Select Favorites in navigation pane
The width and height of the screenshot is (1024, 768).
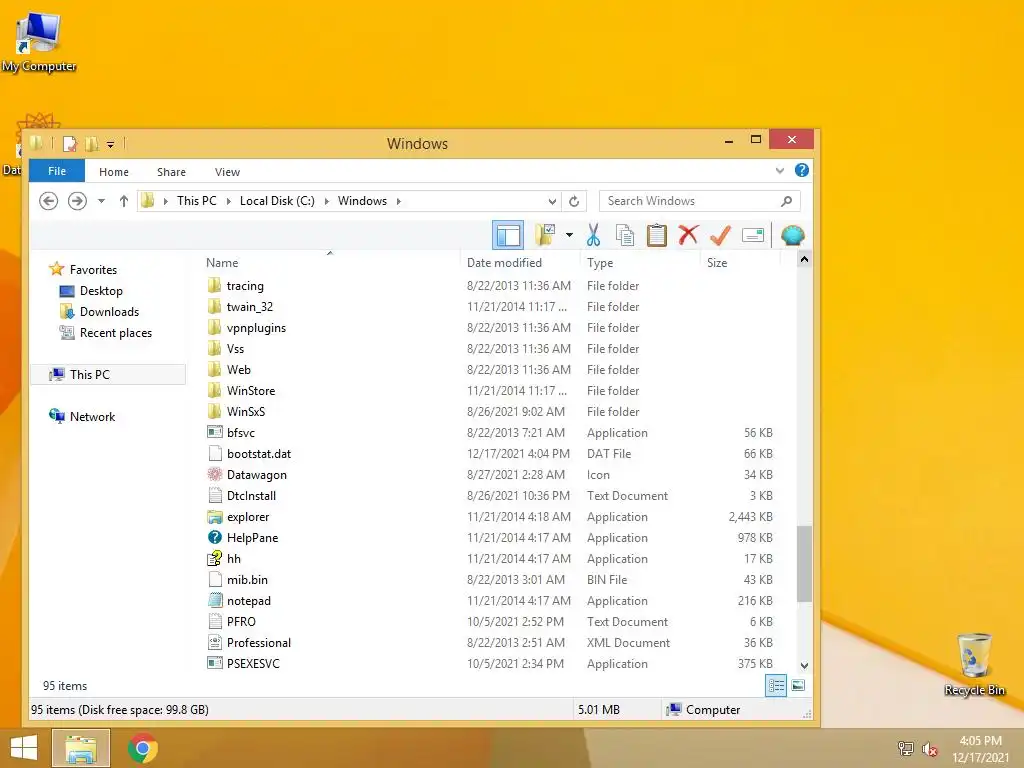pyautogui.click(x=93, y=269)
